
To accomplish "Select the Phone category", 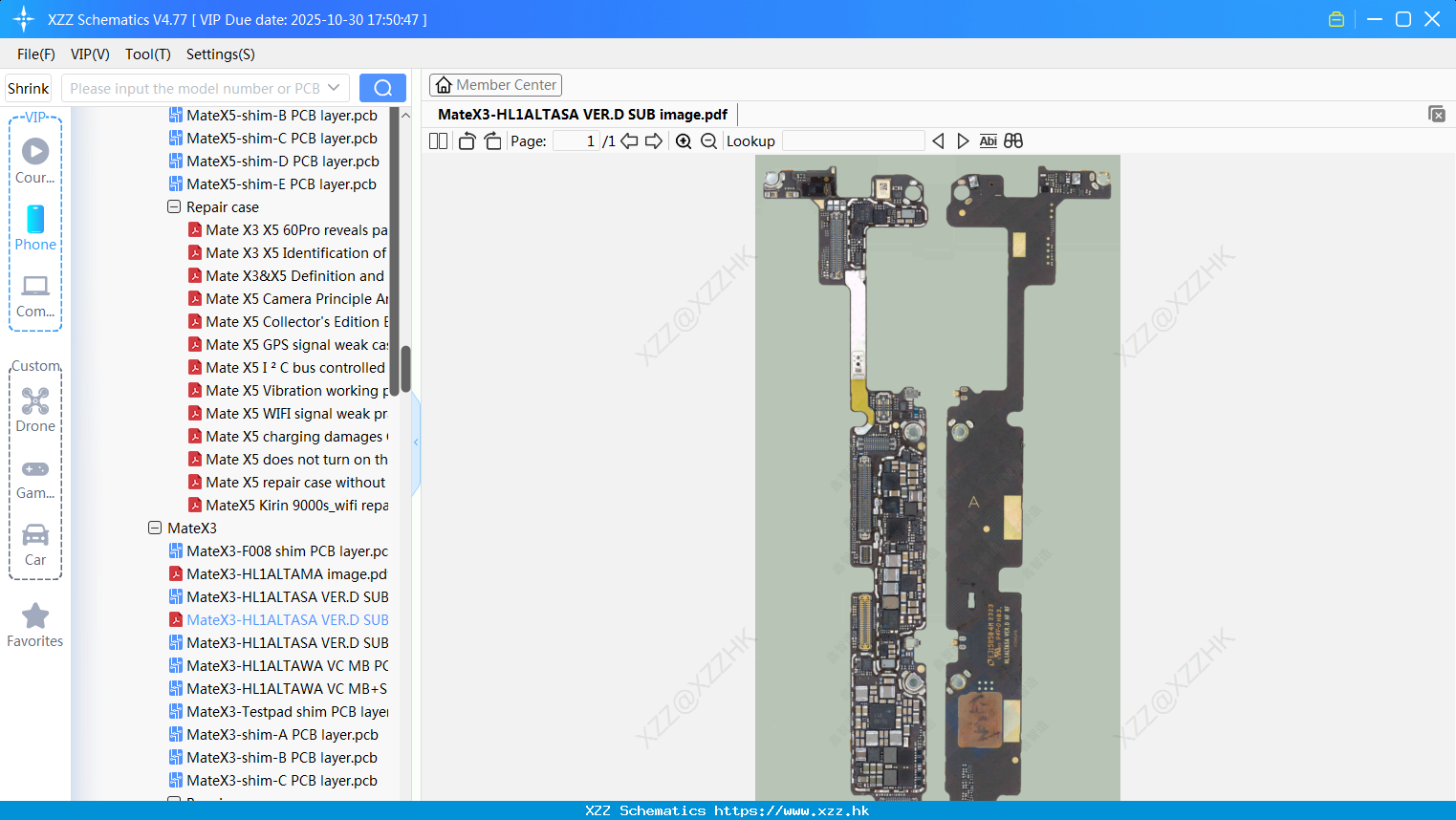I will coord(35,227).
